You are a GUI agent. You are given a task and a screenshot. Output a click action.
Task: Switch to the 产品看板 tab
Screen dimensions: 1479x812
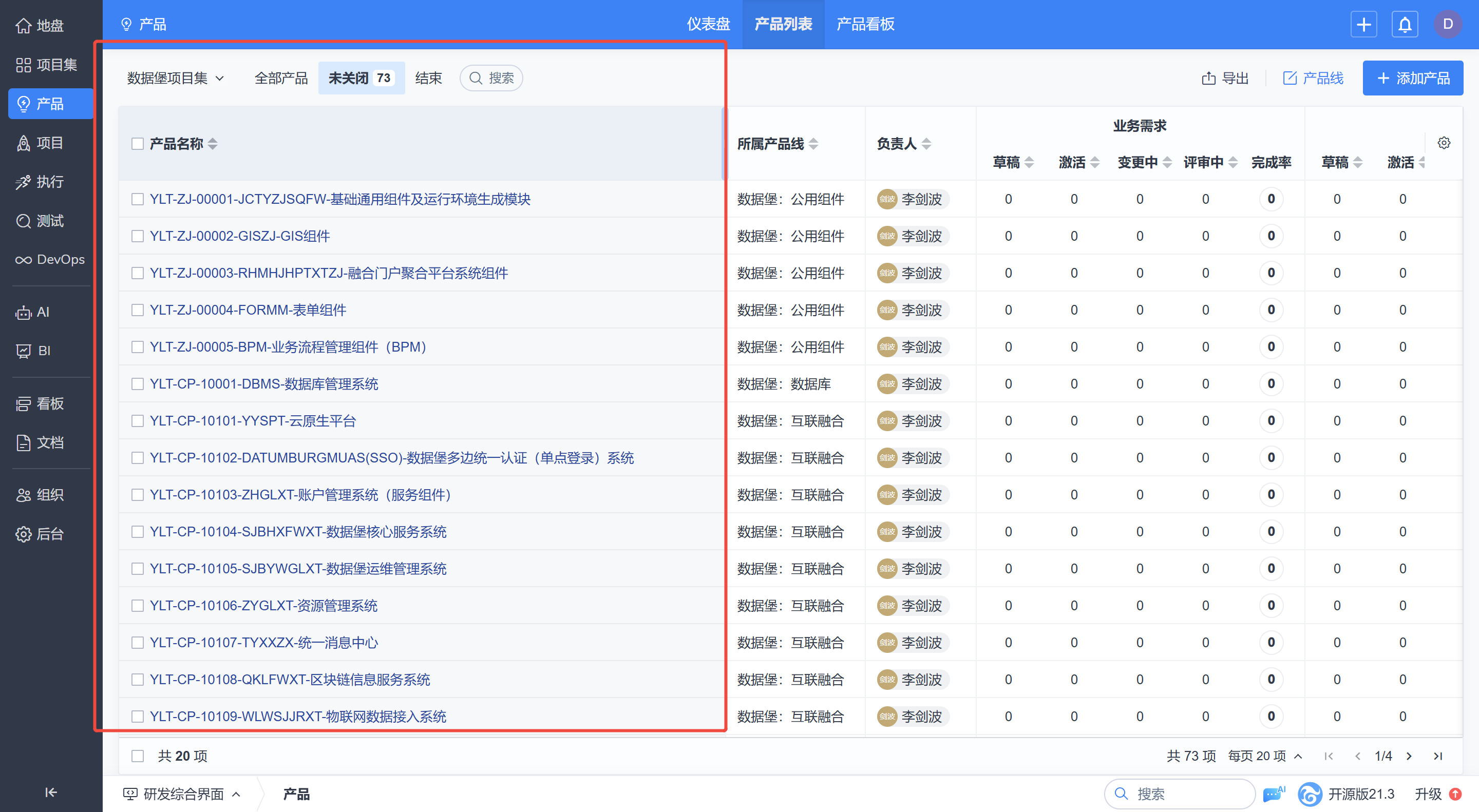tap(865, 24)
